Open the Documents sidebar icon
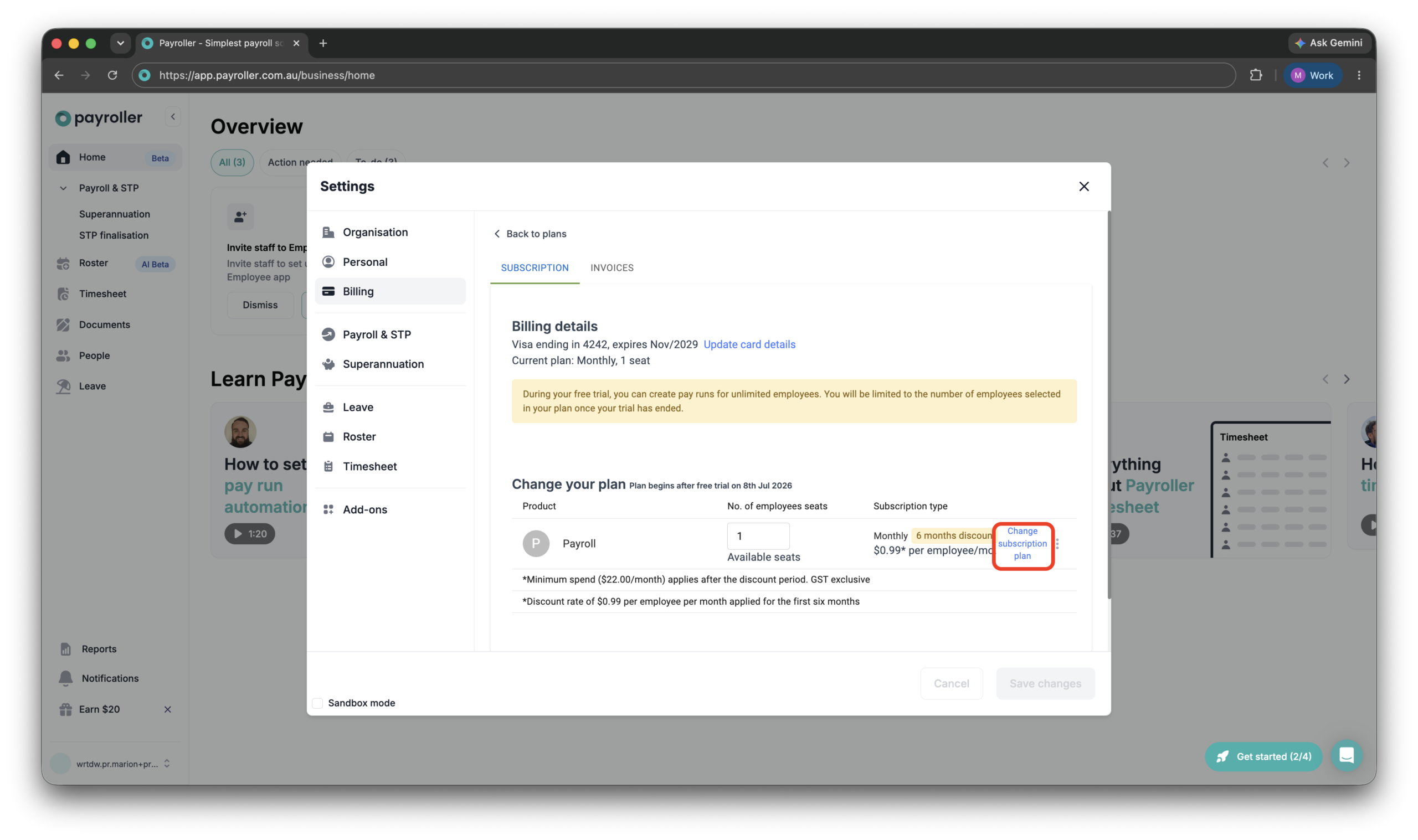The image size is (1418, 840). [x=63, y=324]
